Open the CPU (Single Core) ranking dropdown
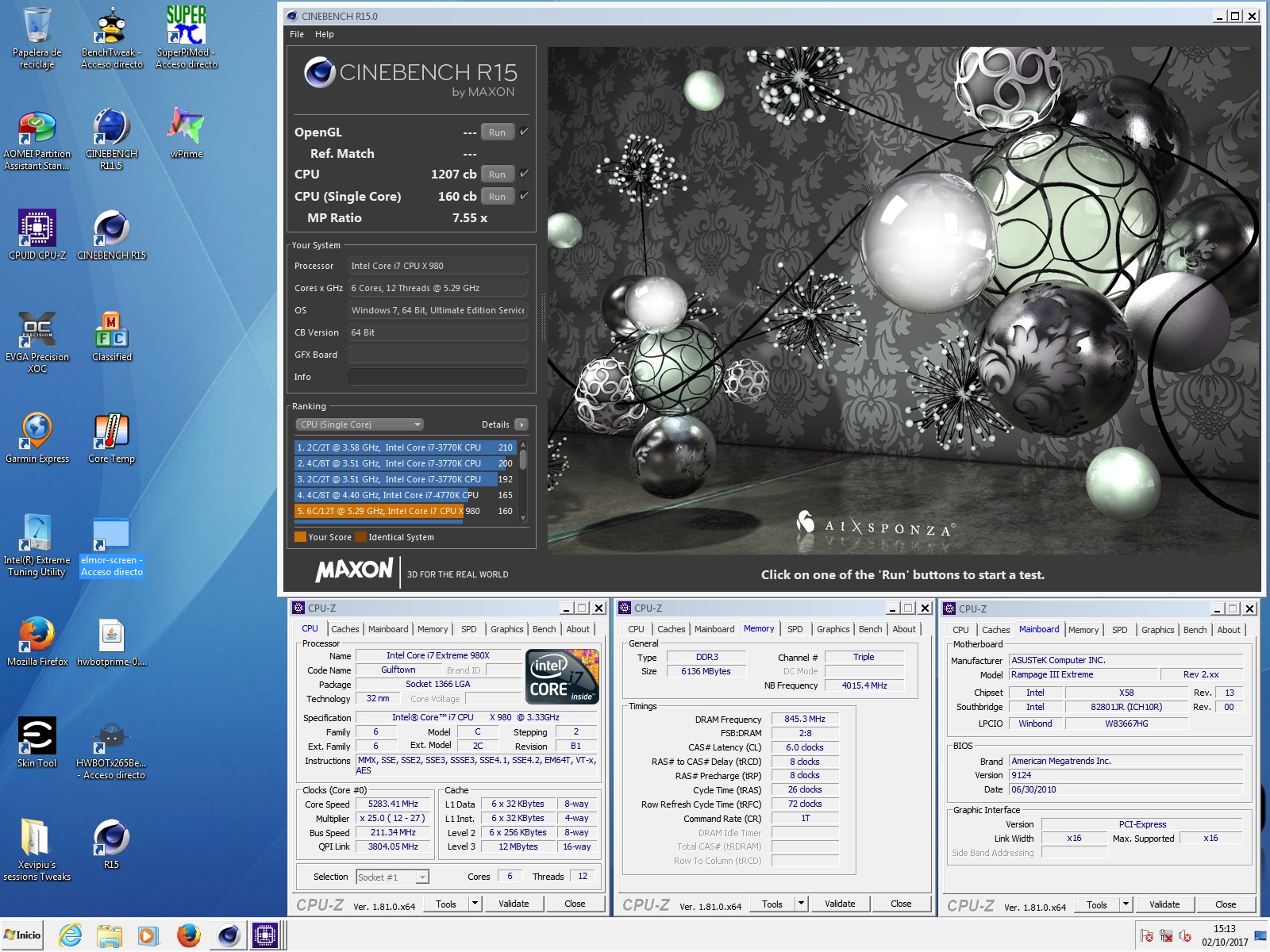 pyautogui.click(x=360, y=424)
